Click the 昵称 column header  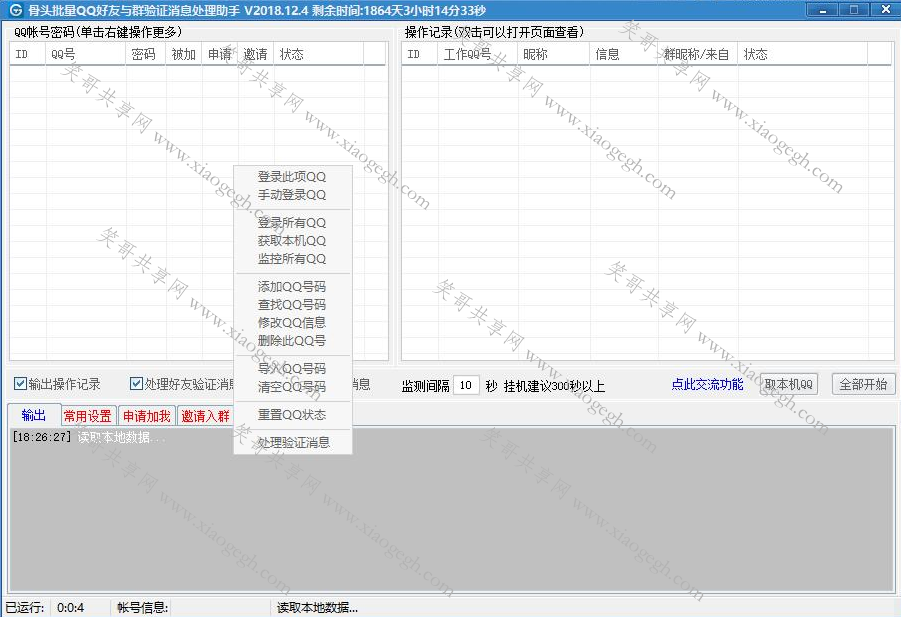(x=554, y=54)
